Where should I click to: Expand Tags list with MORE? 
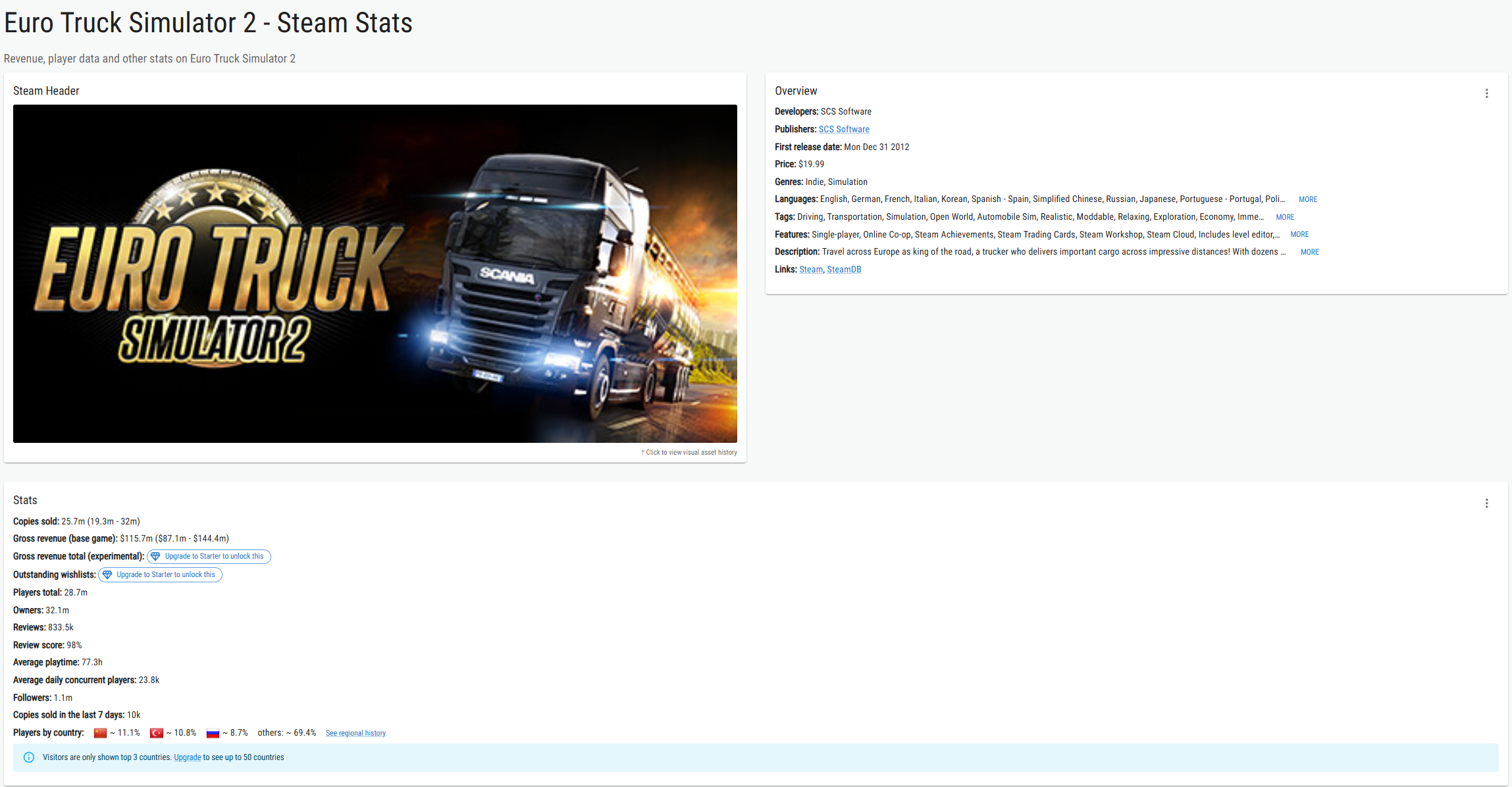click(x=1285, y=217)
